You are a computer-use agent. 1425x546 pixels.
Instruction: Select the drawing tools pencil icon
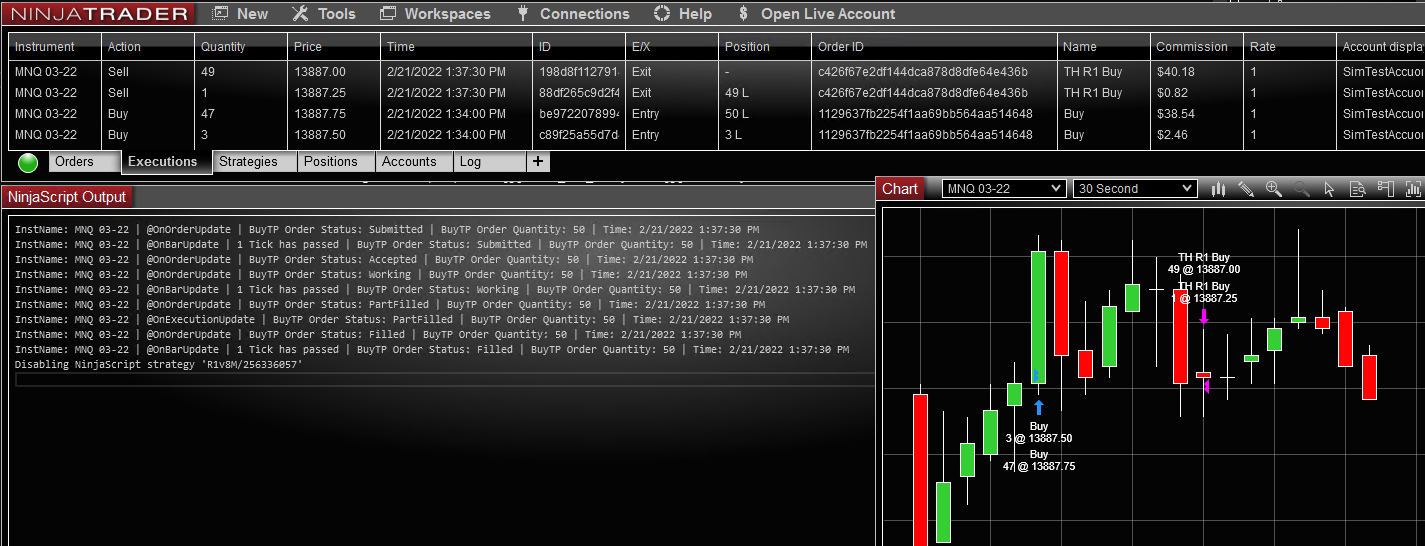point(1246,189)
